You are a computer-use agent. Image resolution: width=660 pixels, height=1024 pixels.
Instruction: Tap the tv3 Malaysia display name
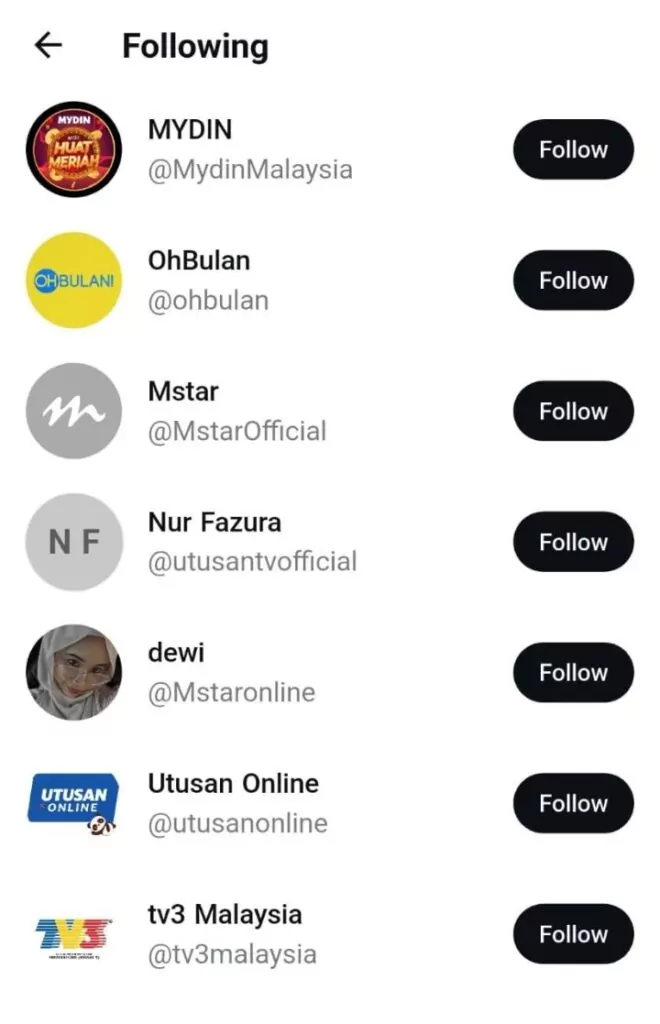click(x=224, y=914)
